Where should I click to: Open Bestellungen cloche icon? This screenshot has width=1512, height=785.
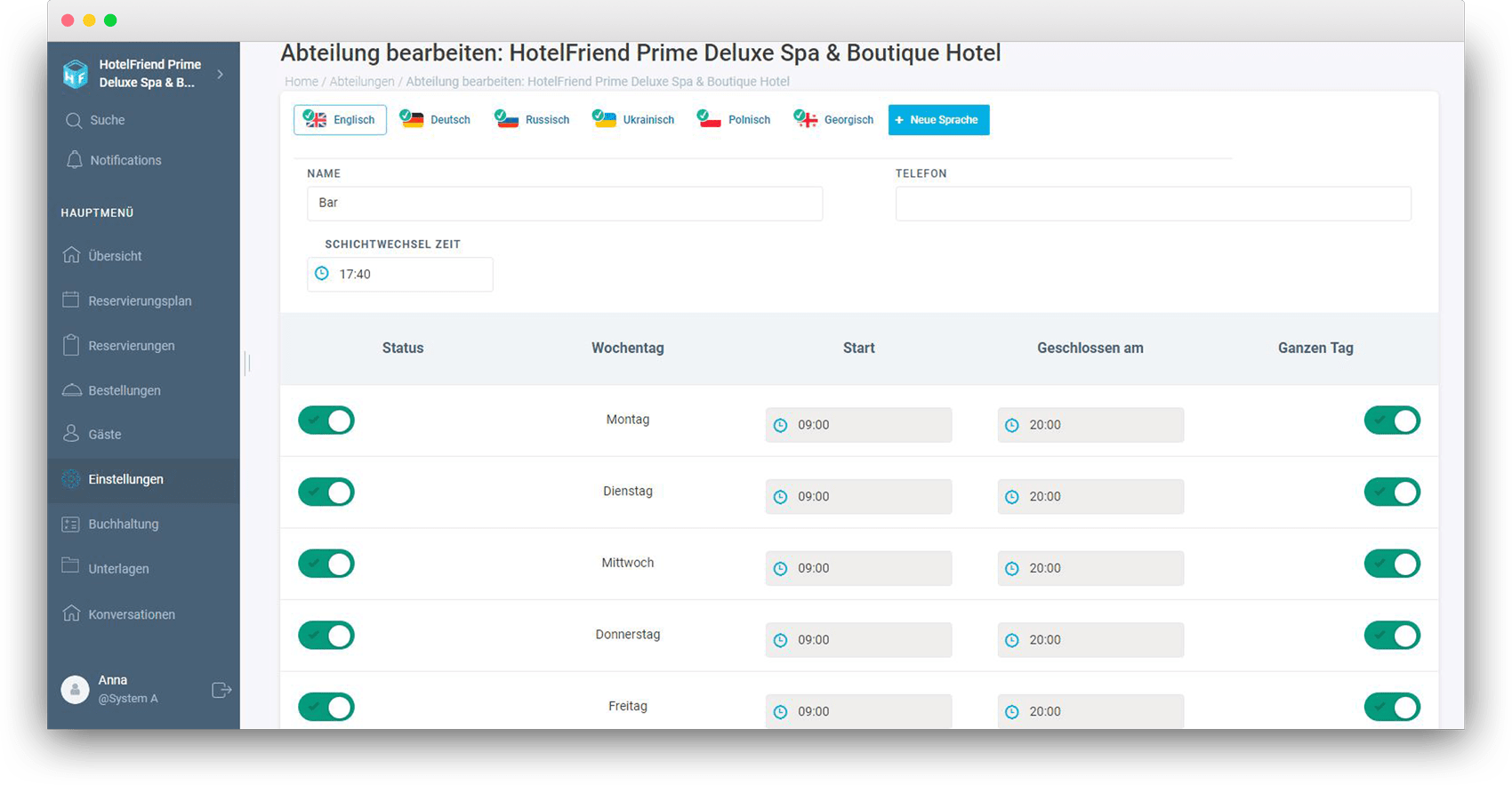pyautogui.click(x=71, y=390)
